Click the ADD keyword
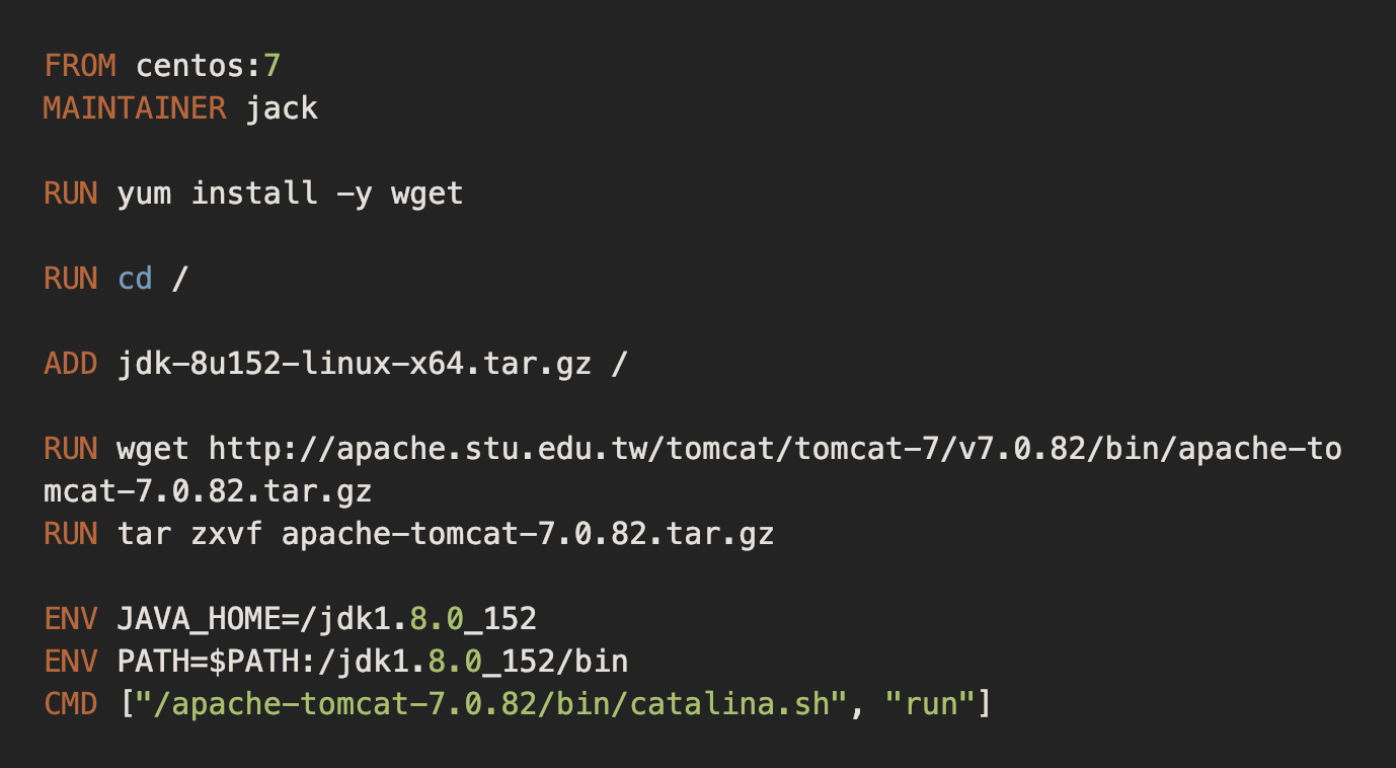Viewport: 1396px width, 768px height. 70,364
